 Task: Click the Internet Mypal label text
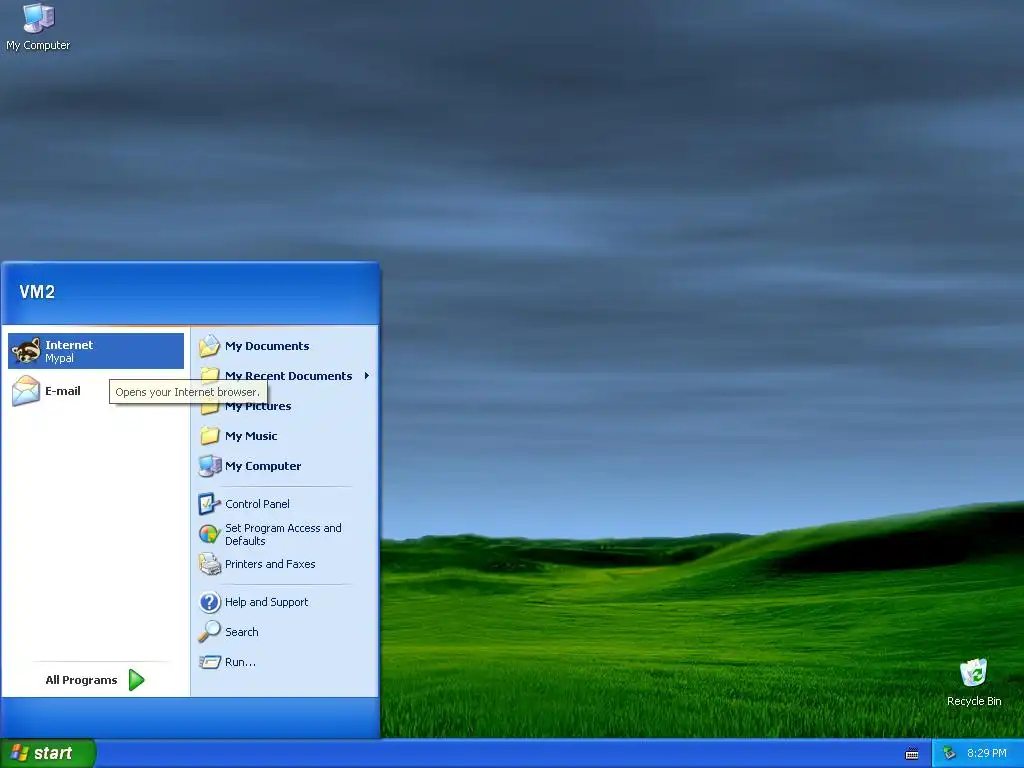[x=69, y=351]
